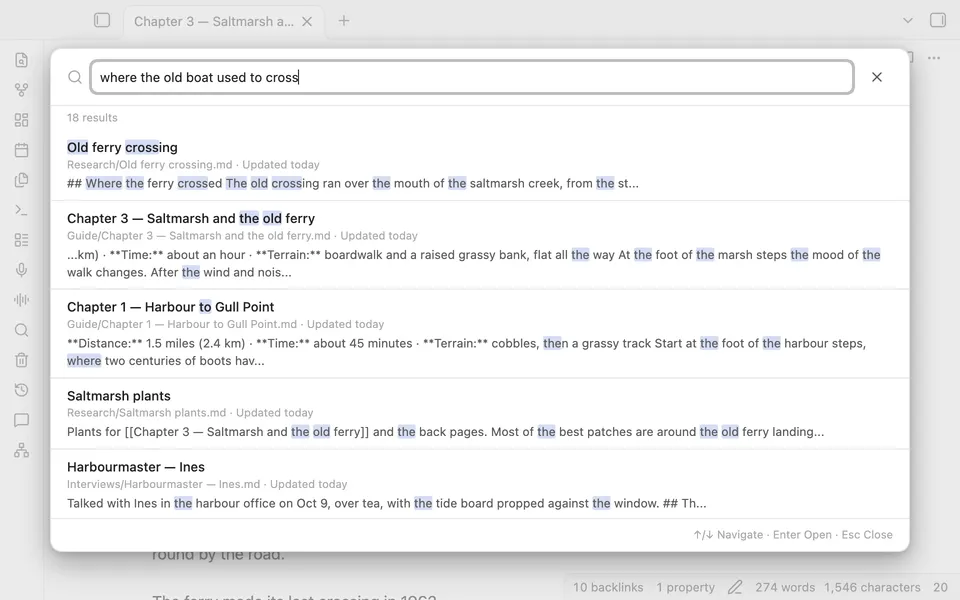
Task: Open the four-squares grid icon in left ribbon
Action: coord(21,120)
